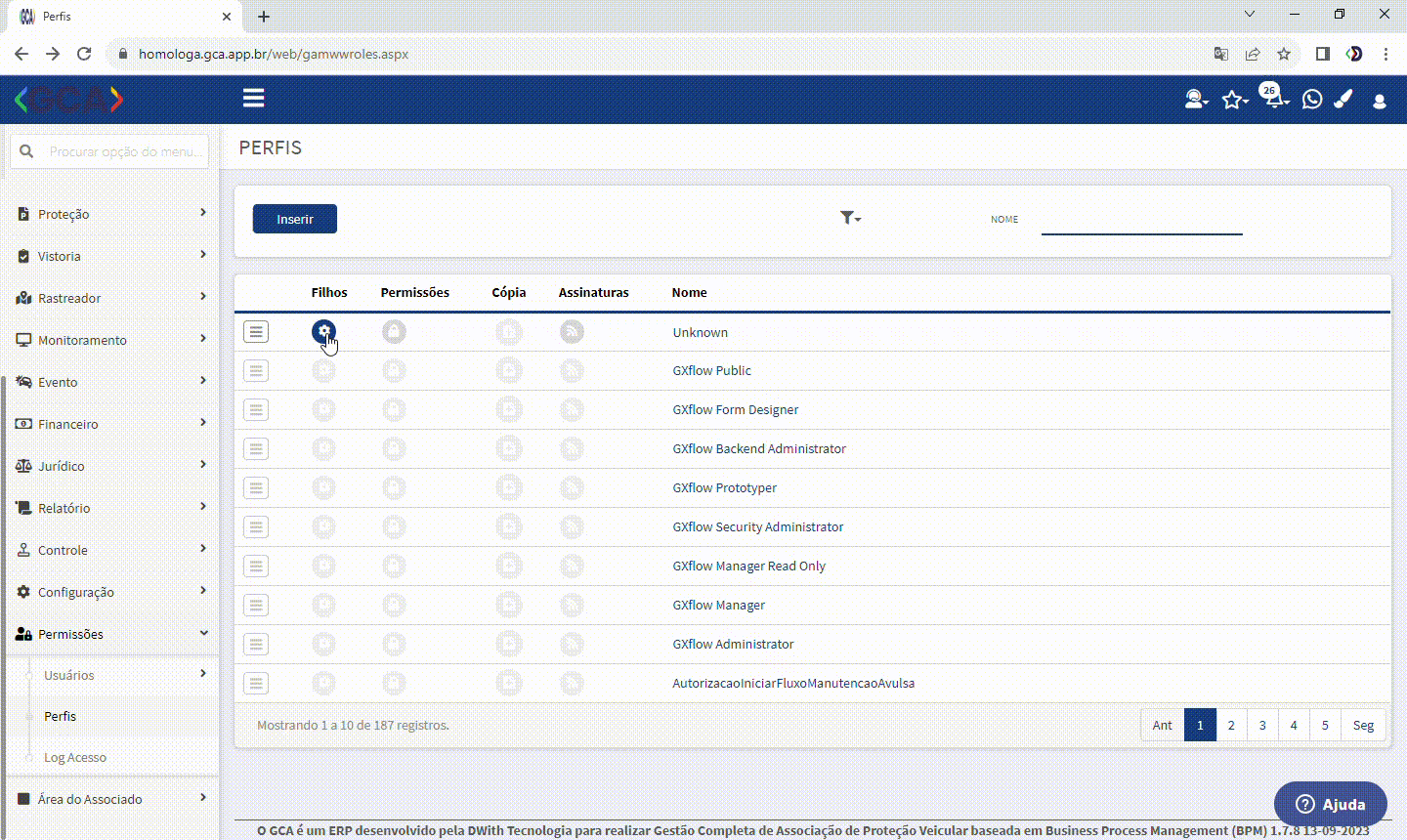The width and height of the screenshot is (1407, 840).
Task: Expand Financeiro sidebar menu
Action: pos(112,424)
